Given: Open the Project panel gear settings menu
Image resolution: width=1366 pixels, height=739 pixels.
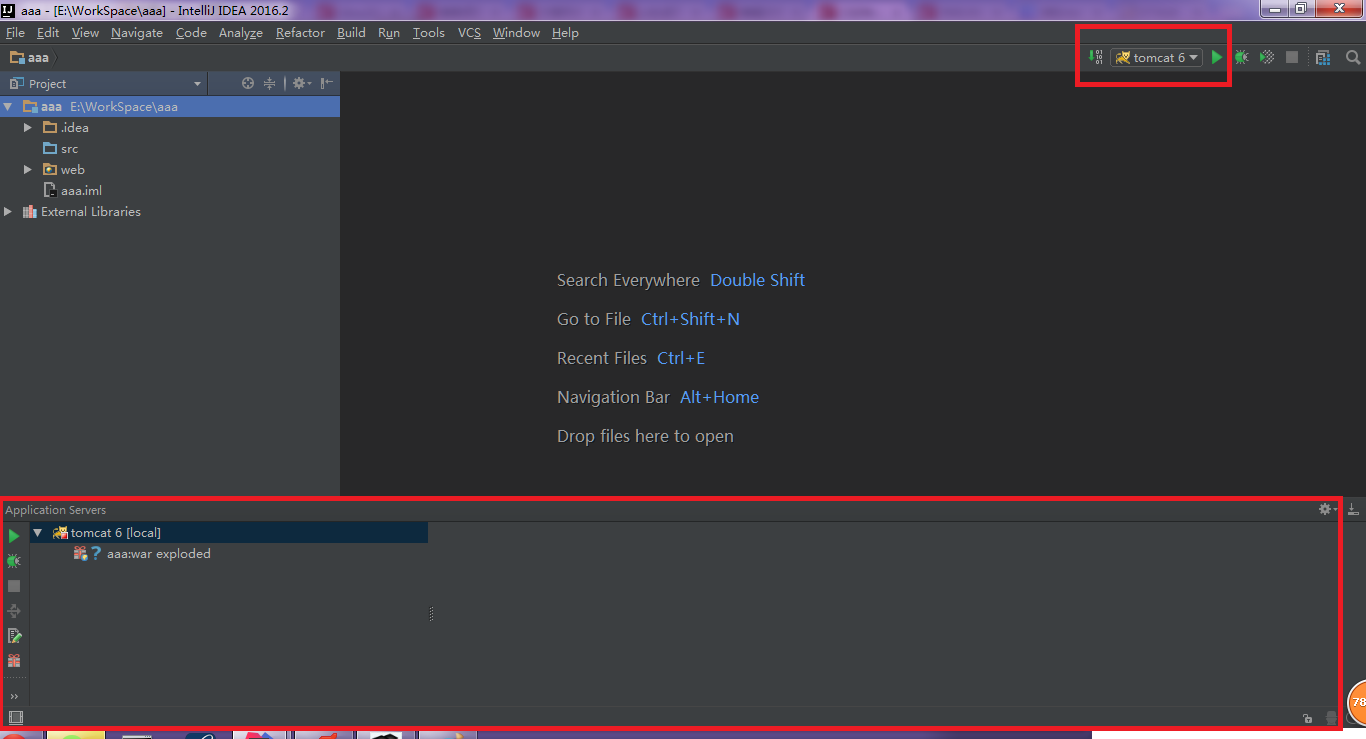Looking at the screenshot, I should click(x=301, y=83).
